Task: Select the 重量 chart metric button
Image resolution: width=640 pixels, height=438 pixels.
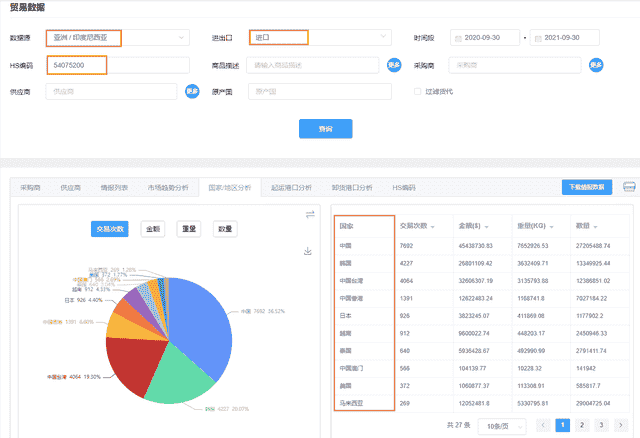Action: pos(189,229)
